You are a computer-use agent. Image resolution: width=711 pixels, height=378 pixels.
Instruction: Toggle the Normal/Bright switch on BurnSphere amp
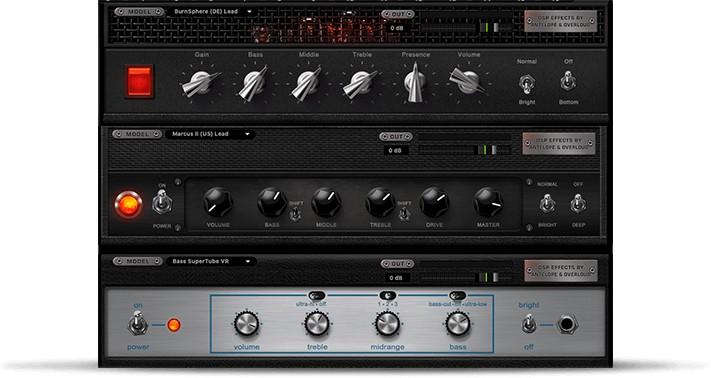526,84
